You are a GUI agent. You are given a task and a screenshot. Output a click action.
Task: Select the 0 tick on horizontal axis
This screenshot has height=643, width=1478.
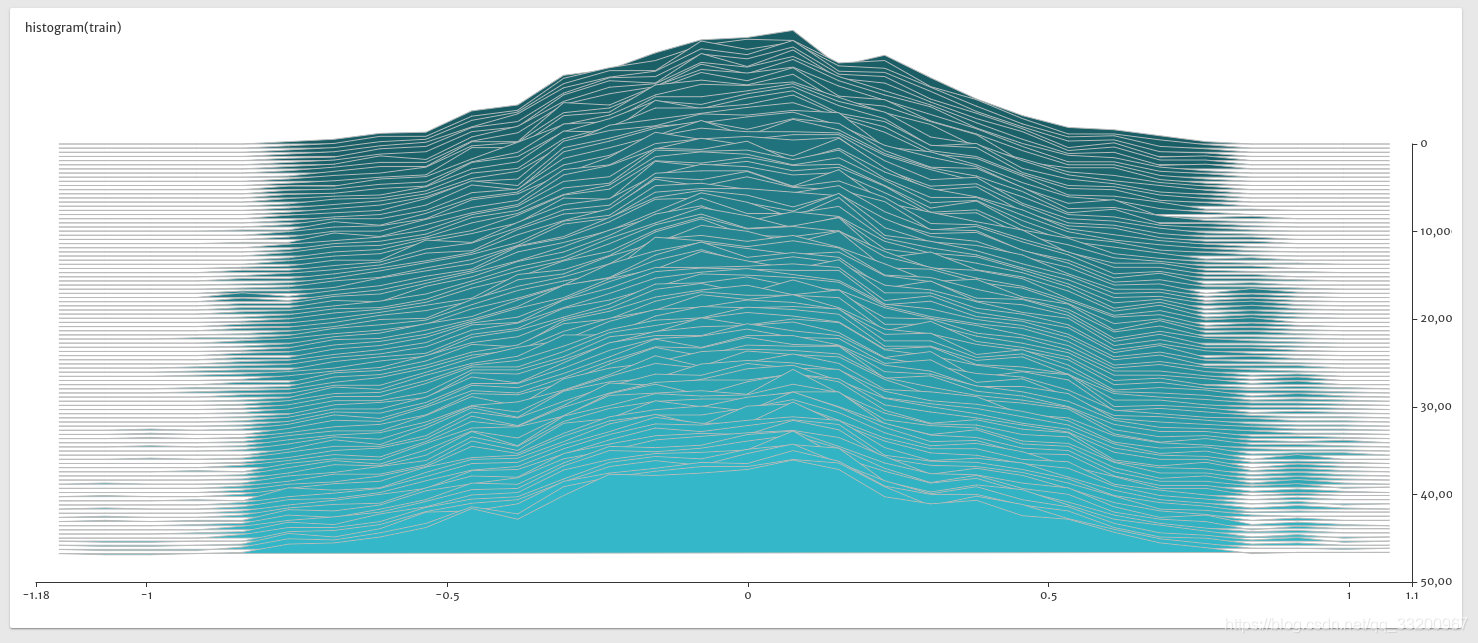pyautogui.click(x=747, y=595)
